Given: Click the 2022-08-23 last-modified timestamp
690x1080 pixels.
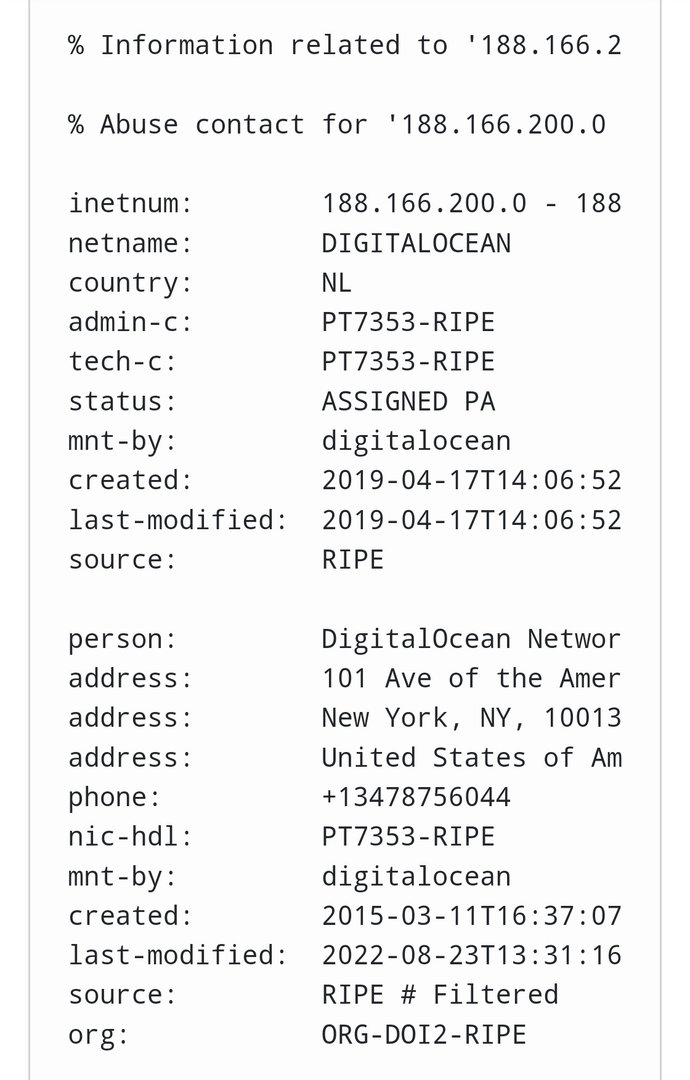Looking at the screenshot, I should (471, 955).
